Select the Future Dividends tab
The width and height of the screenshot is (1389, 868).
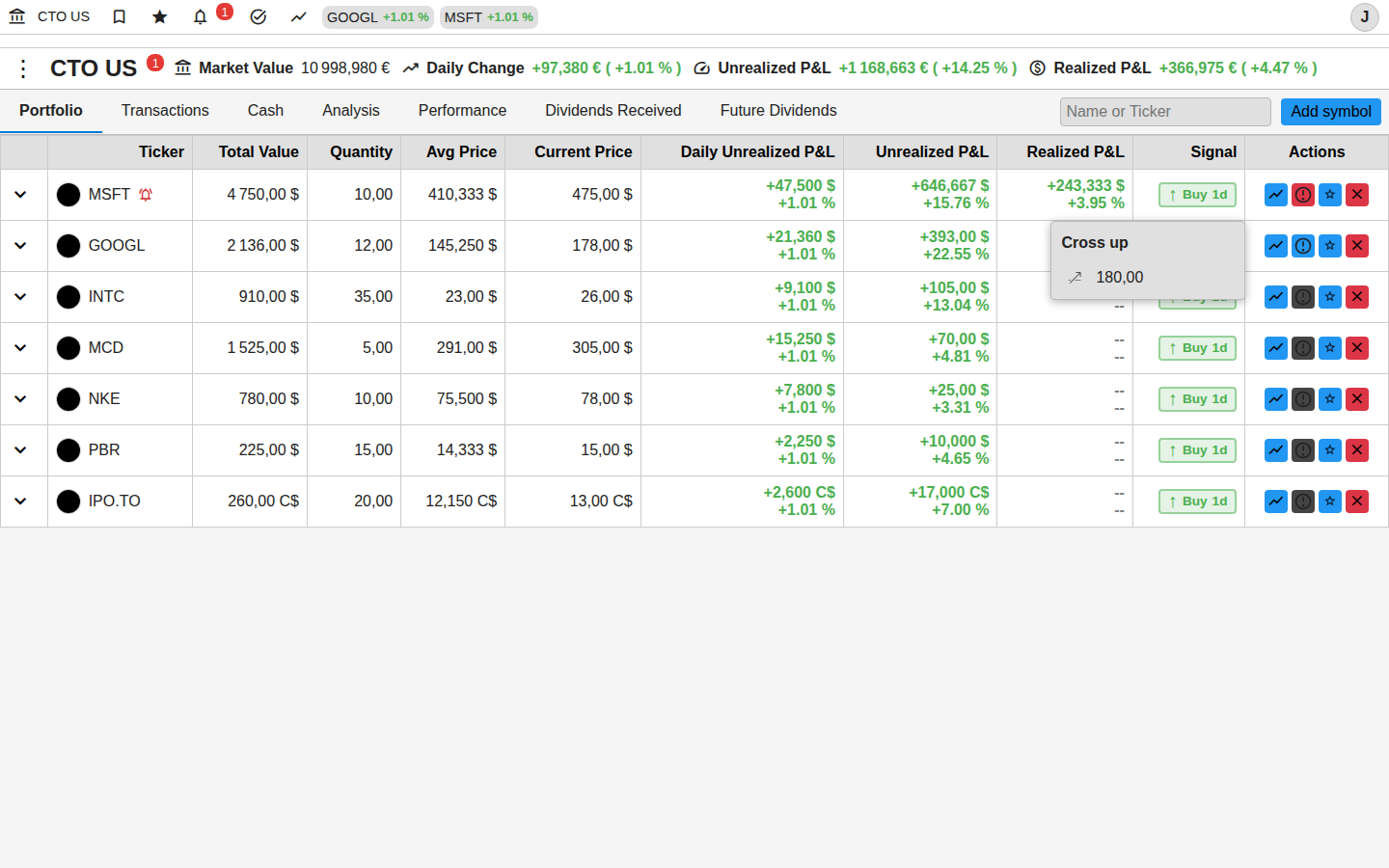[x=778, y=111]
